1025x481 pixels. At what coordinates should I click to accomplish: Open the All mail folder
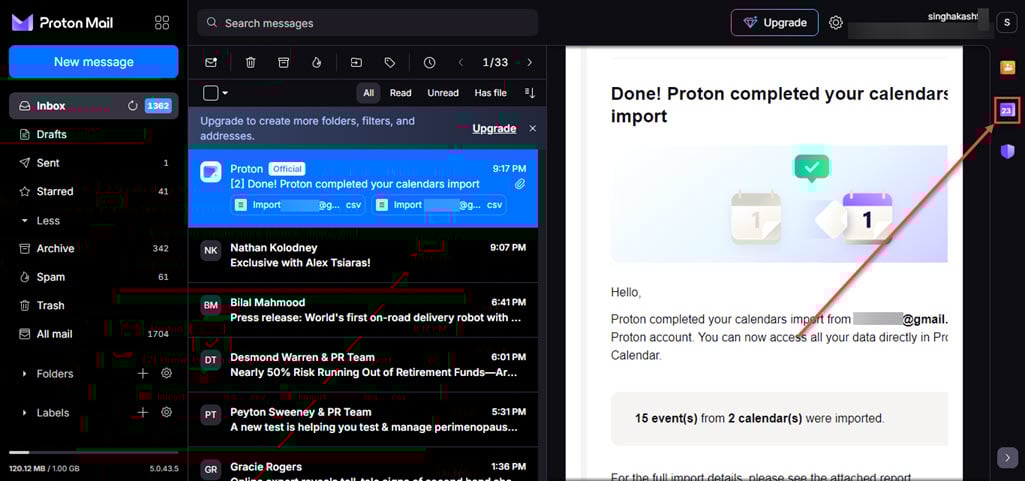[93, 334]
